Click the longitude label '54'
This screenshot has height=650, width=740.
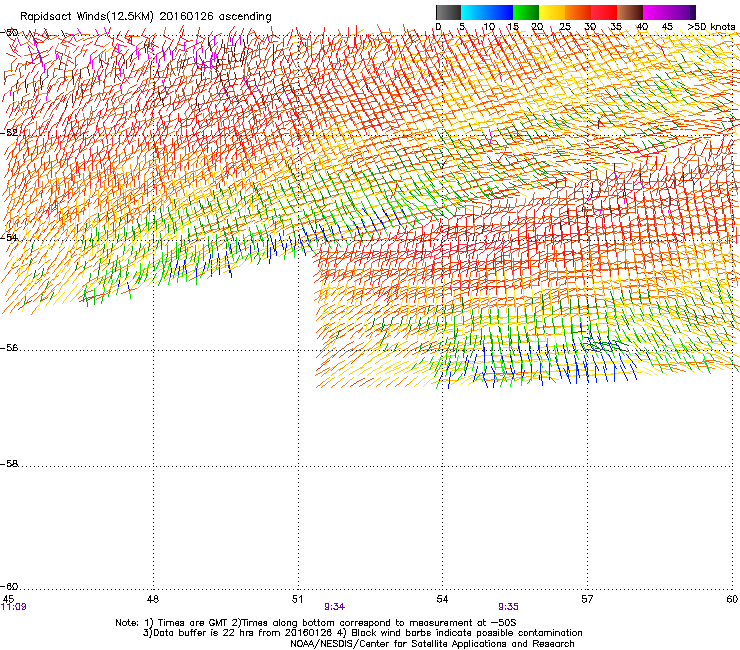pyautogui.click(x=442, y=599)
